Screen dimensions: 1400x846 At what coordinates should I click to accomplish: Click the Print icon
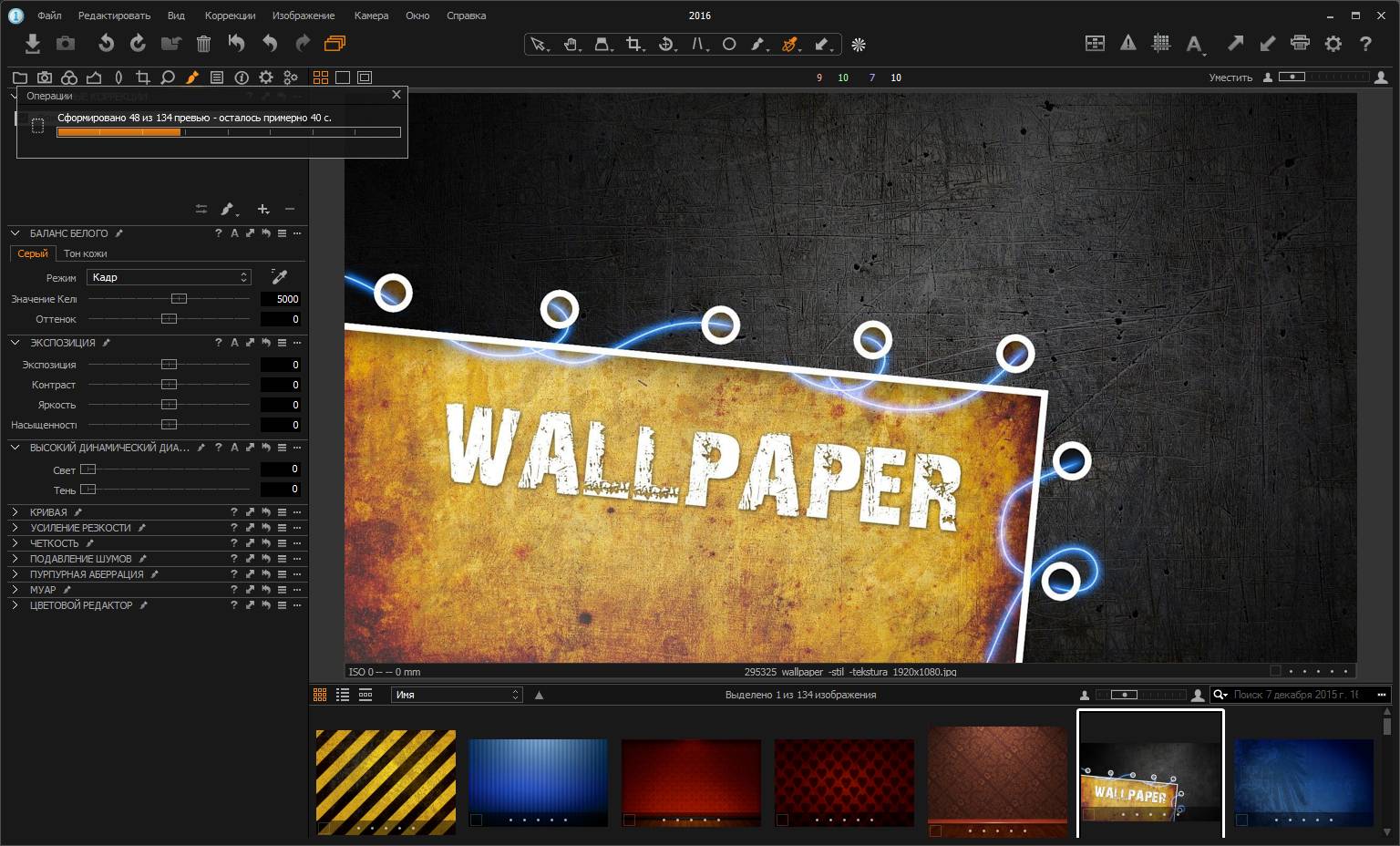(1301, 43)
